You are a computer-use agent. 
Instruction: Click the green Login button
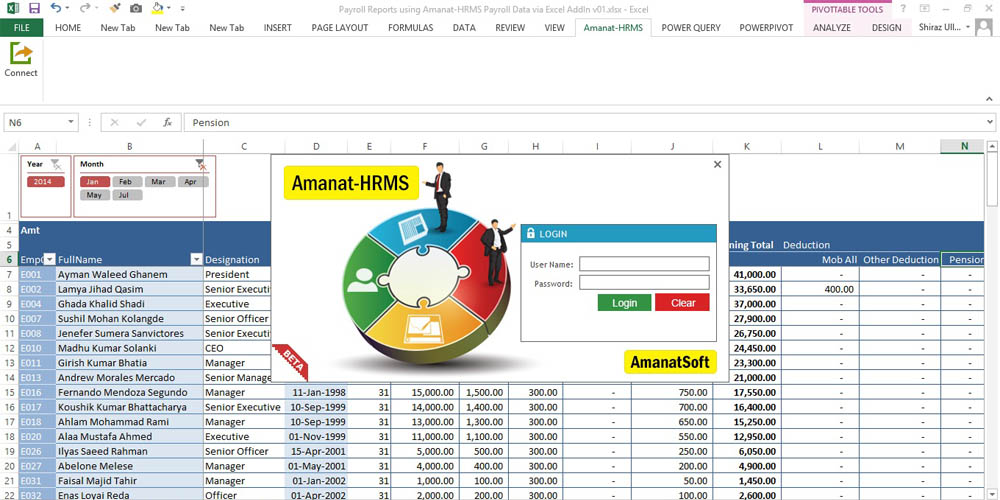tap(624, 303)
